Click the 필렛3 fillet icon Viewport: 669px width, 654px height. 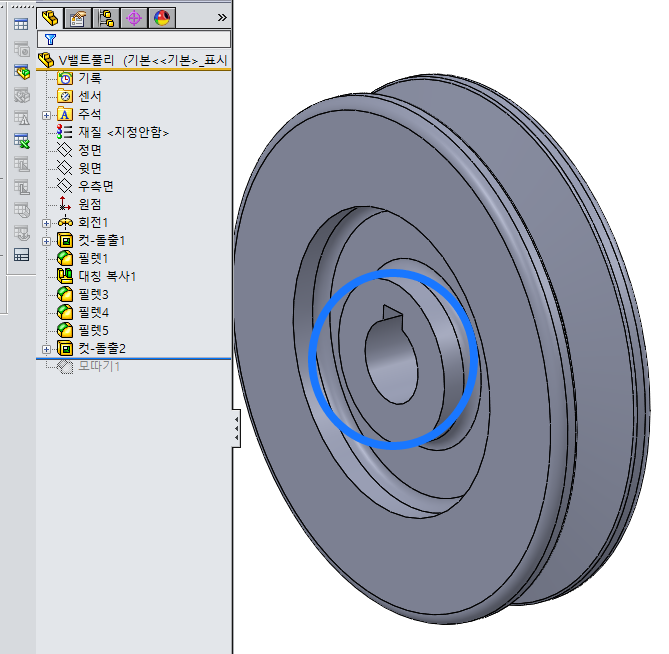coord(65,294)
